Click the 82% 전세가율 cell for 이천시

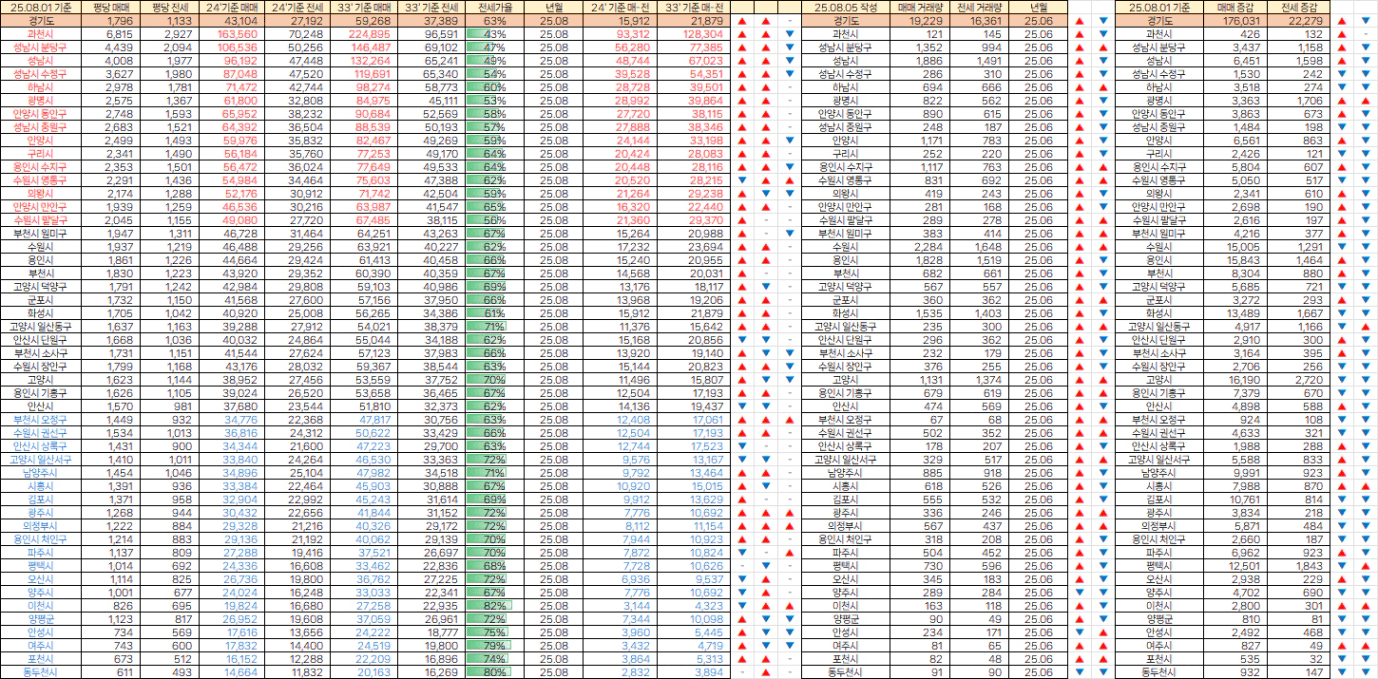[x=493, y=606]
